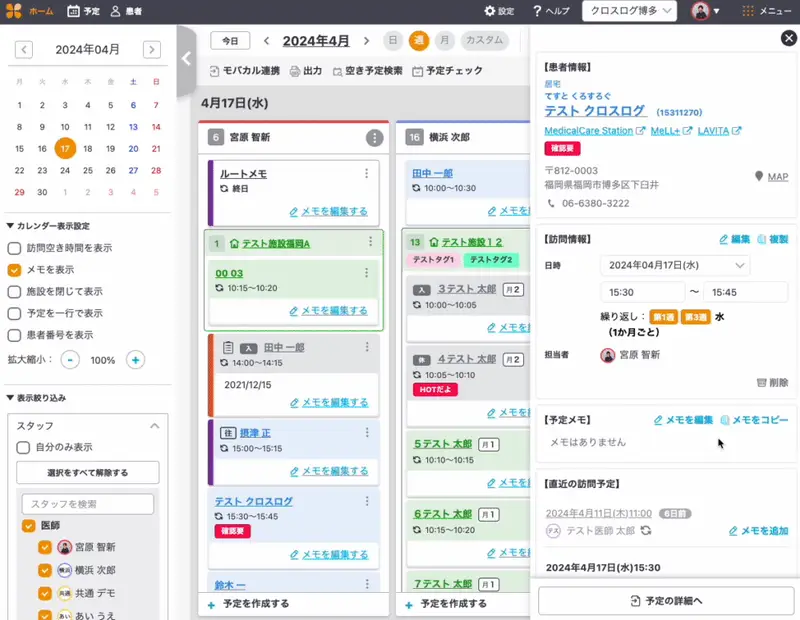
Task: Click the スタッフを検索 search field
Action: point(88,504)
